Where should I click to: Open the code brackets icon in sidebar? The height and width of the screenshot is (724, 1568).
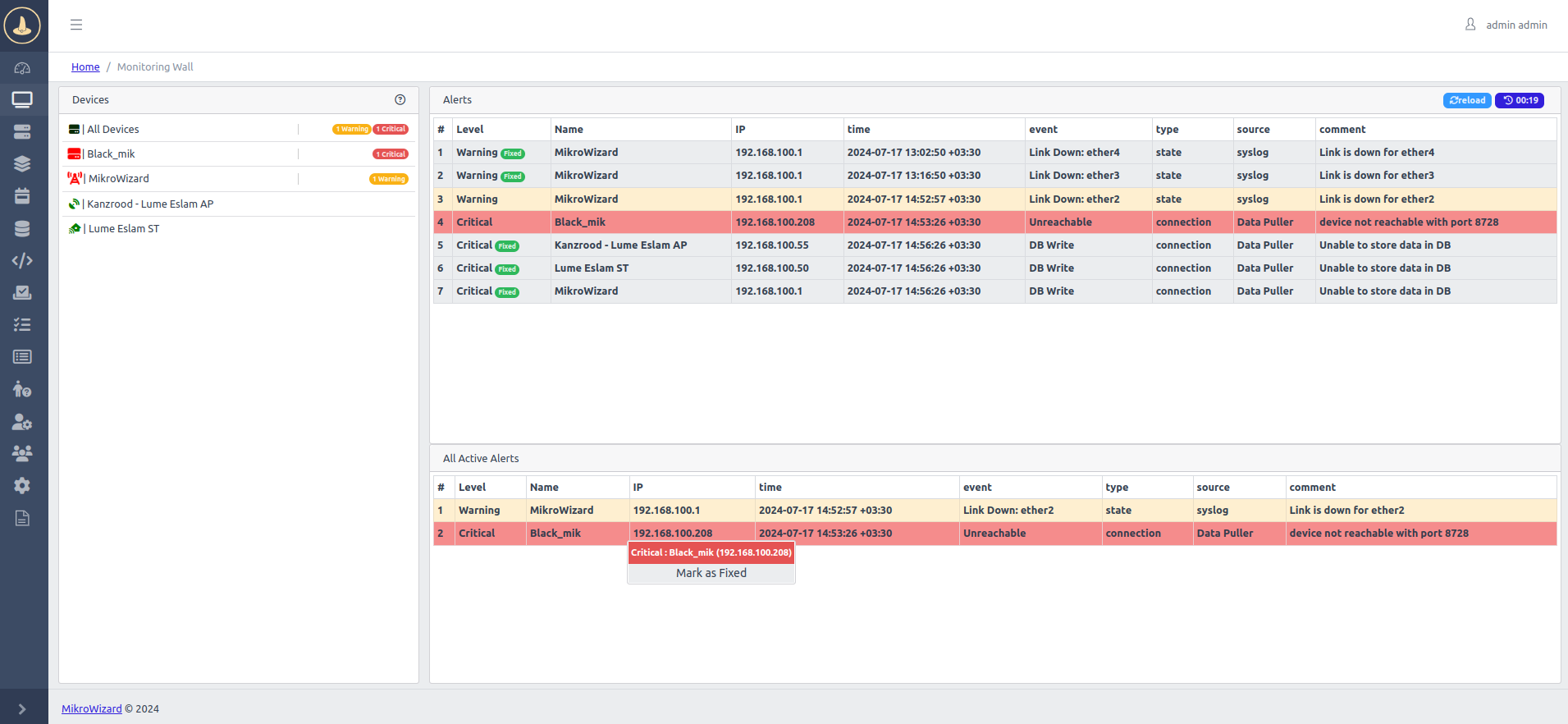[22, 261]
